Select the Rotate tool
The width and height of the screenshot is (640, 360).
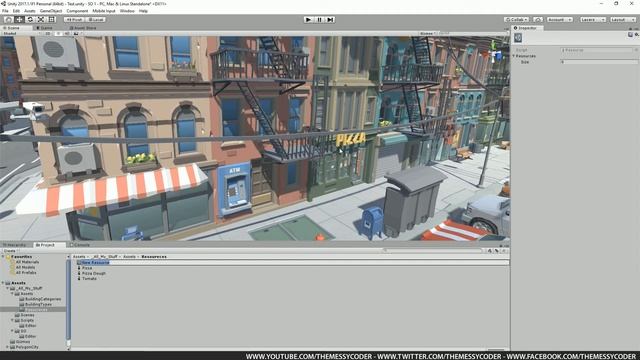click(x=30, y=19)
